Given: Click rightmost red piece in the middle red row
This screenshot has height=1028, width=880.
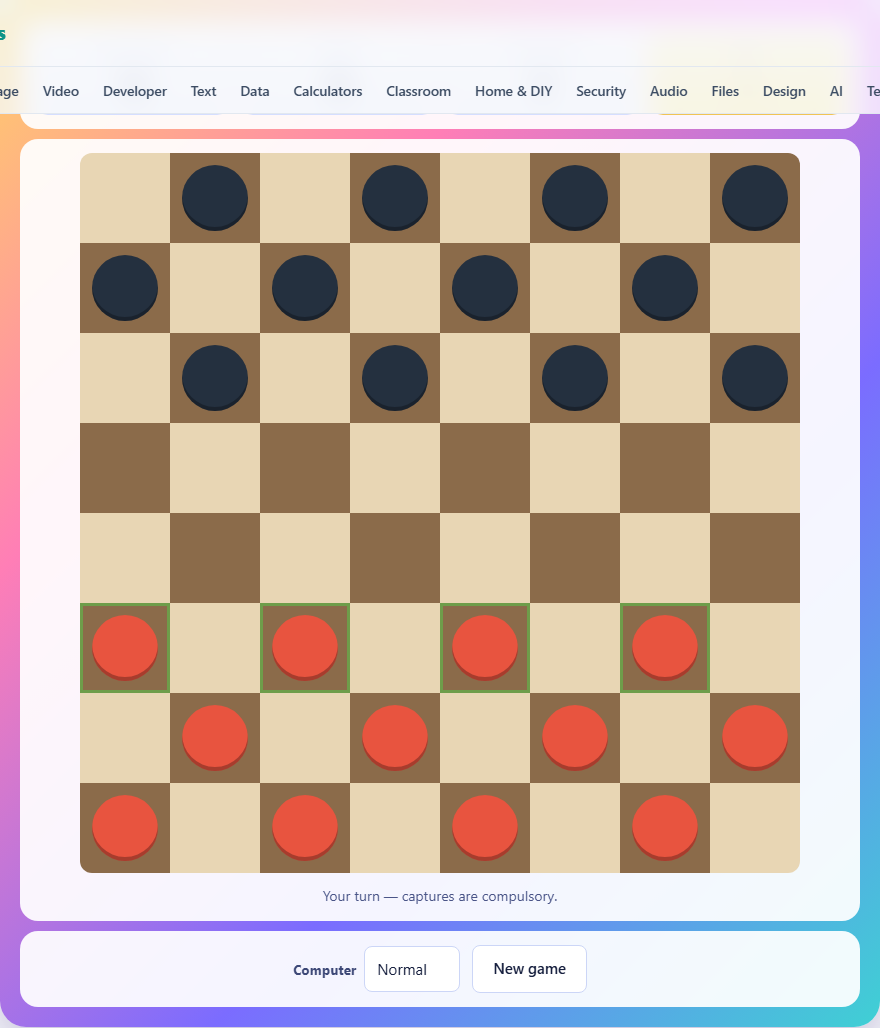Looking at the screenshot, I should coord(755,737).
